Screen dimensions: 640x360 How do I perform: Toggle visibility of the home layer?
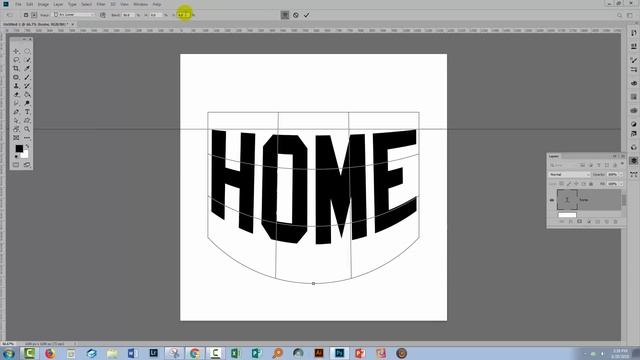(551, 200)
